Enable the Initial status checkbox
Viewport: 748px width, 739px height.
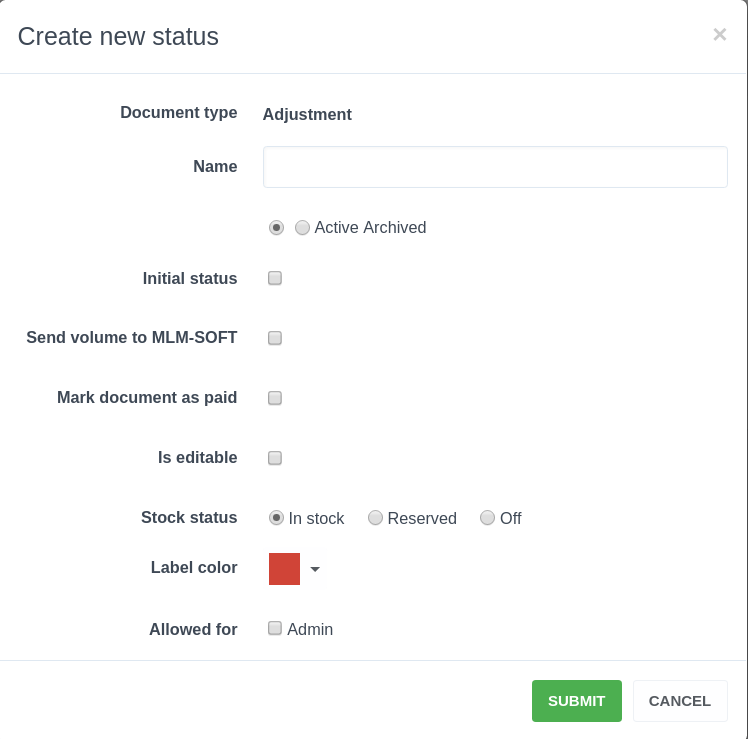275,279
